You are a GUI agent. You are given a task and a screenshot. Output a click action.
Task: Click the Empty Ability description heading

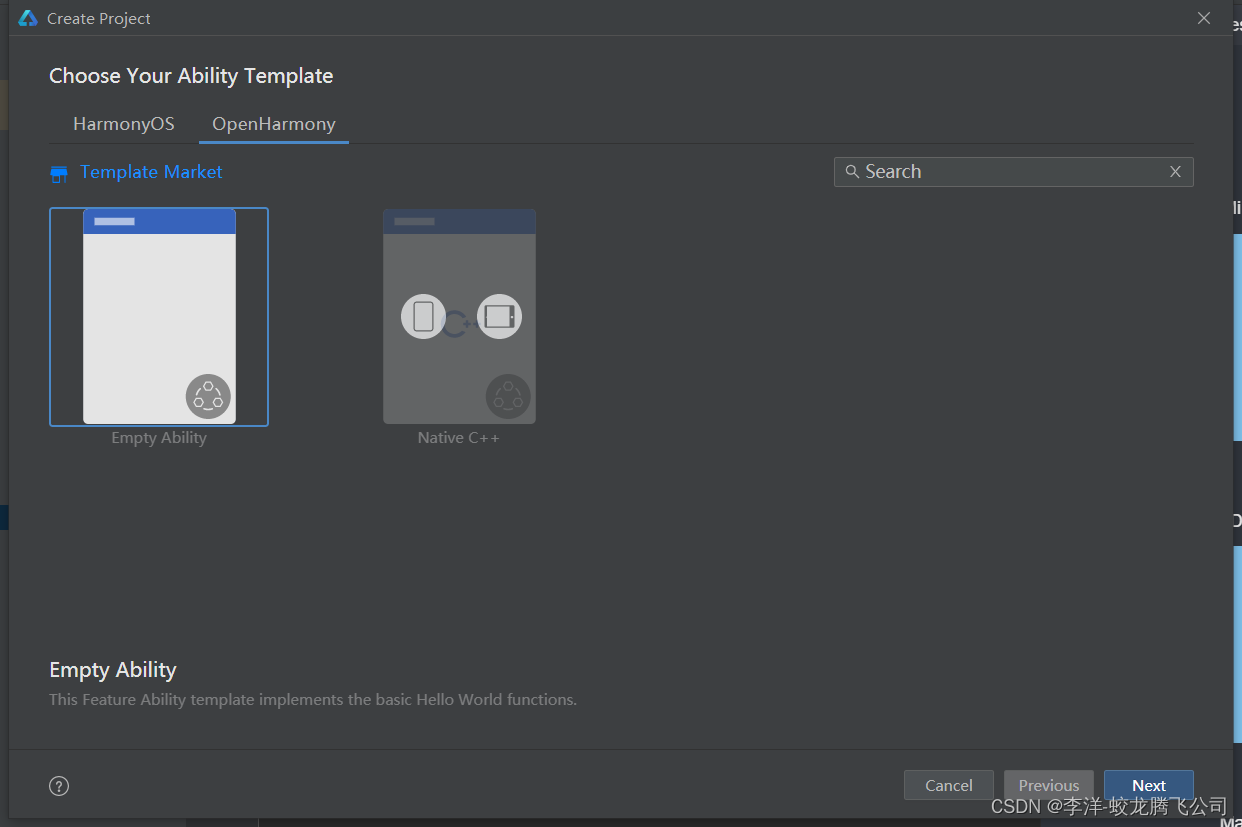pos(113,670)
